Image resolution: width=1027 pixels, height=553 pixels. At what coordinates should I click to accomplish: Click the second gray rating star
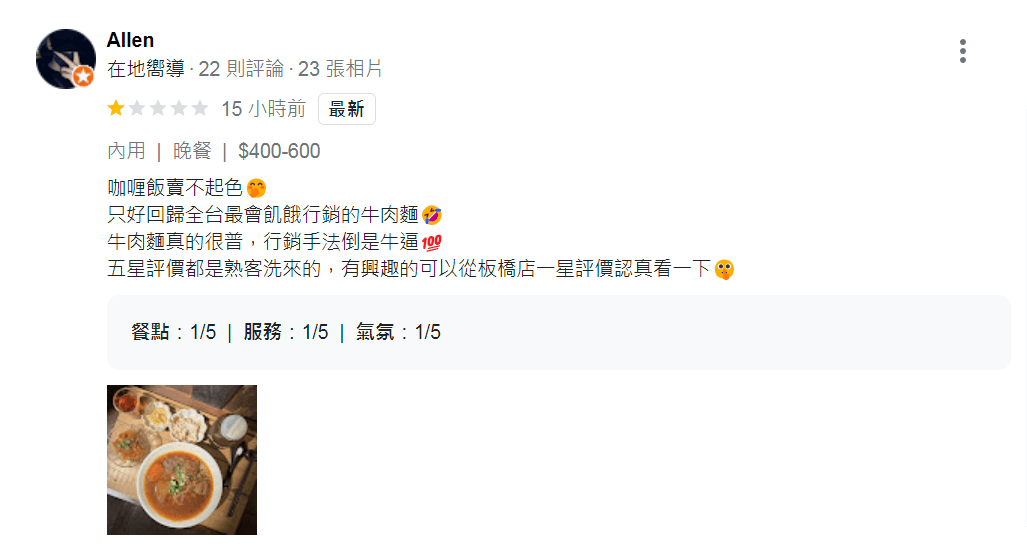coord(137,108)
